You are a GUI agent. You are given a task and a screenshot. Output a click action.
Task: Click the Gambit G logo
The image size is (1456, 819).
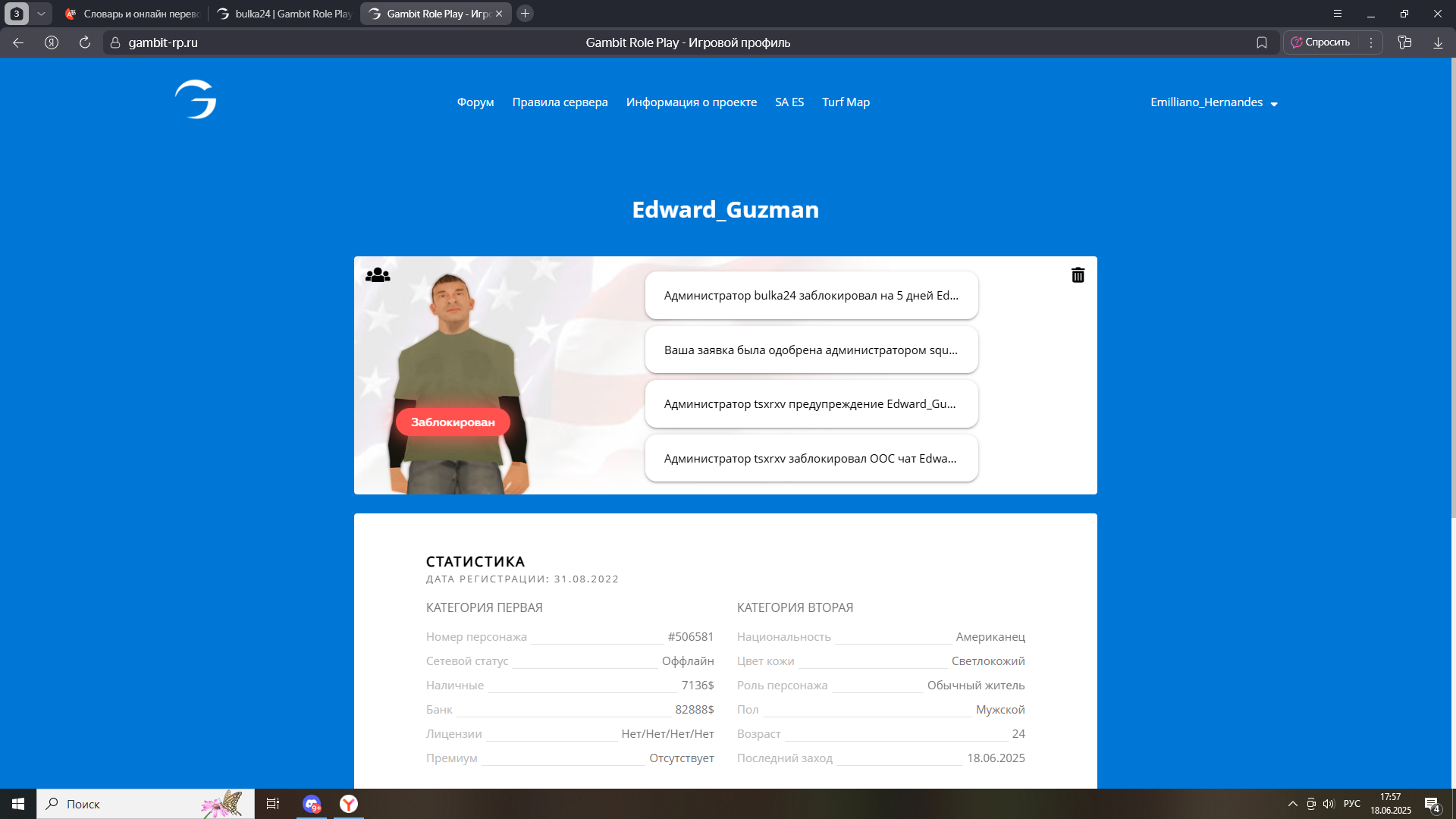(x=196, y=99)
